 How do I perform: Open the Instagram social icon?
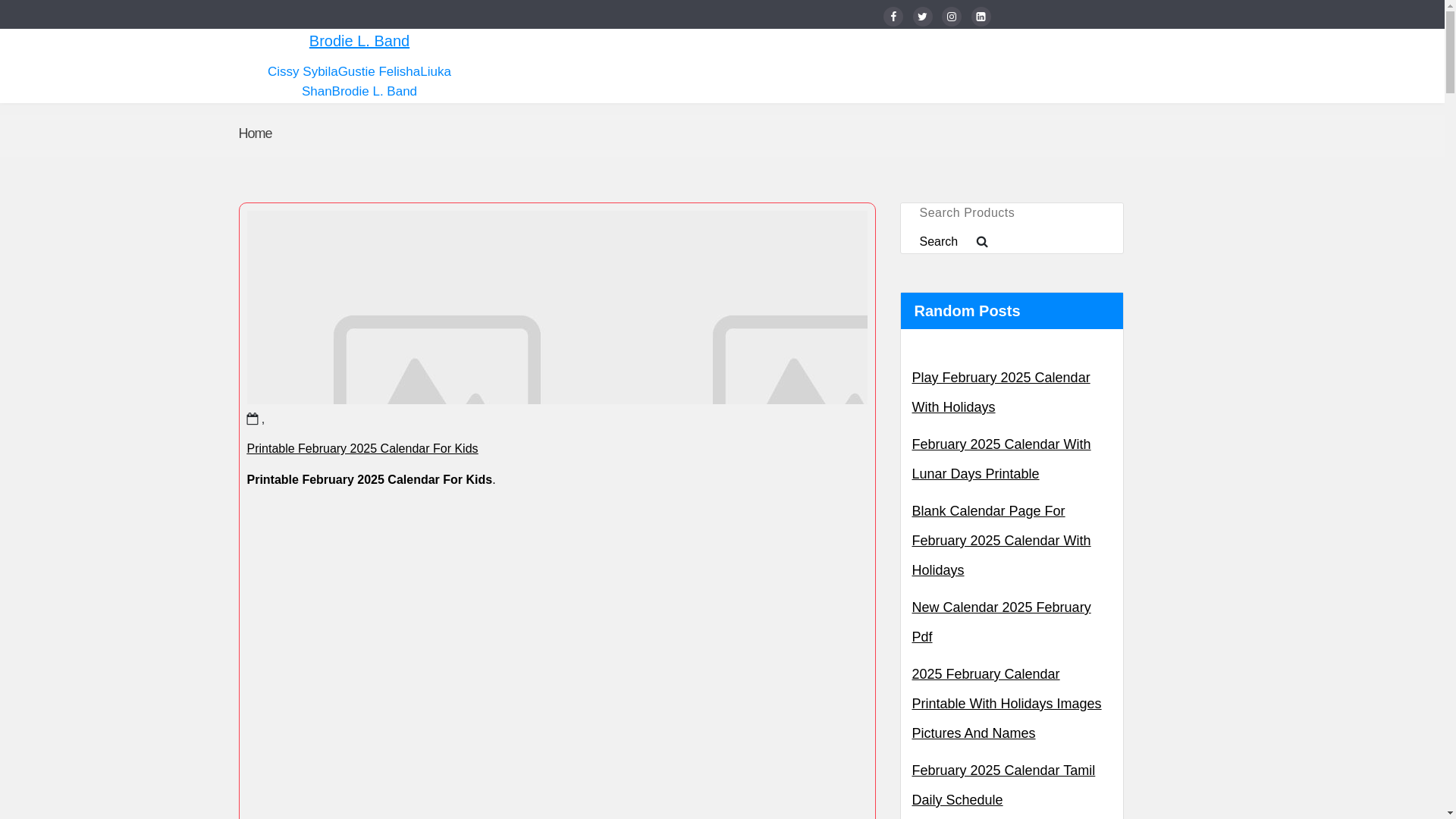tap(951, 17)
